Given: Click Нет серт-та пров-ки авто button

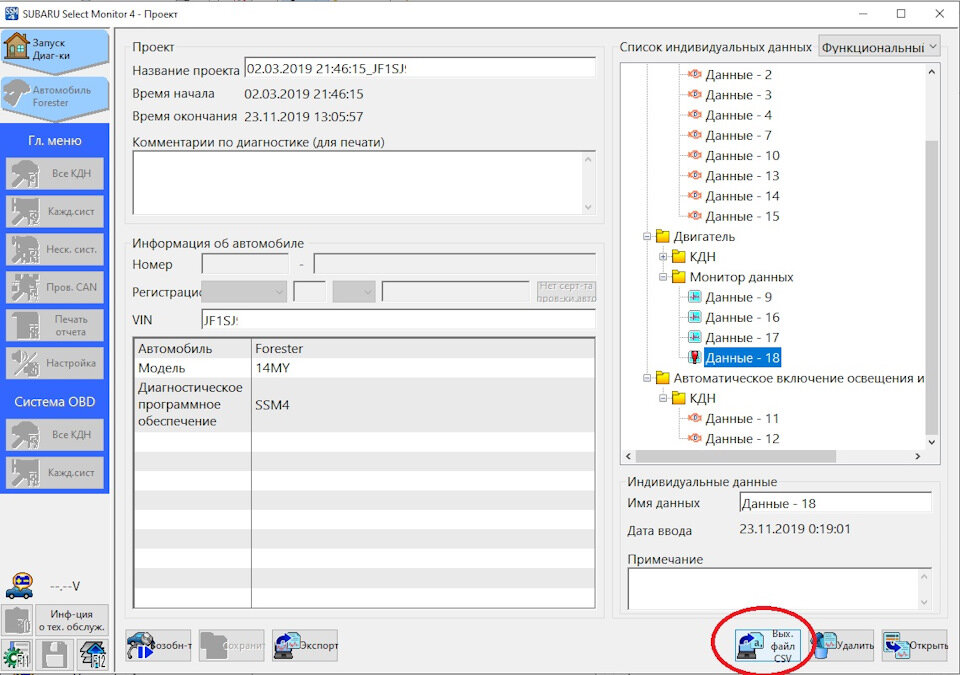Looking at the screenshot, I should click(566, 292).
